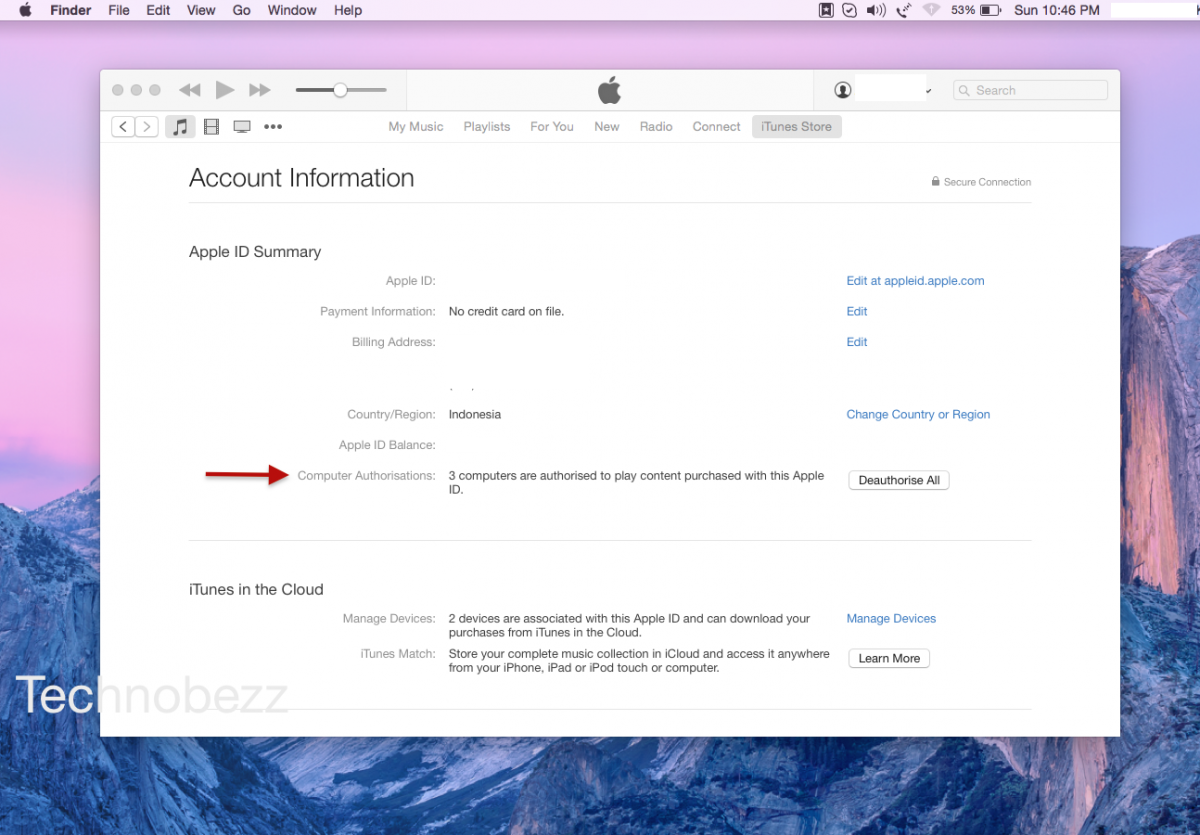Select the iTunes Store tab
The width and height of the screenshot is (1200, 835).
[797, 126]
